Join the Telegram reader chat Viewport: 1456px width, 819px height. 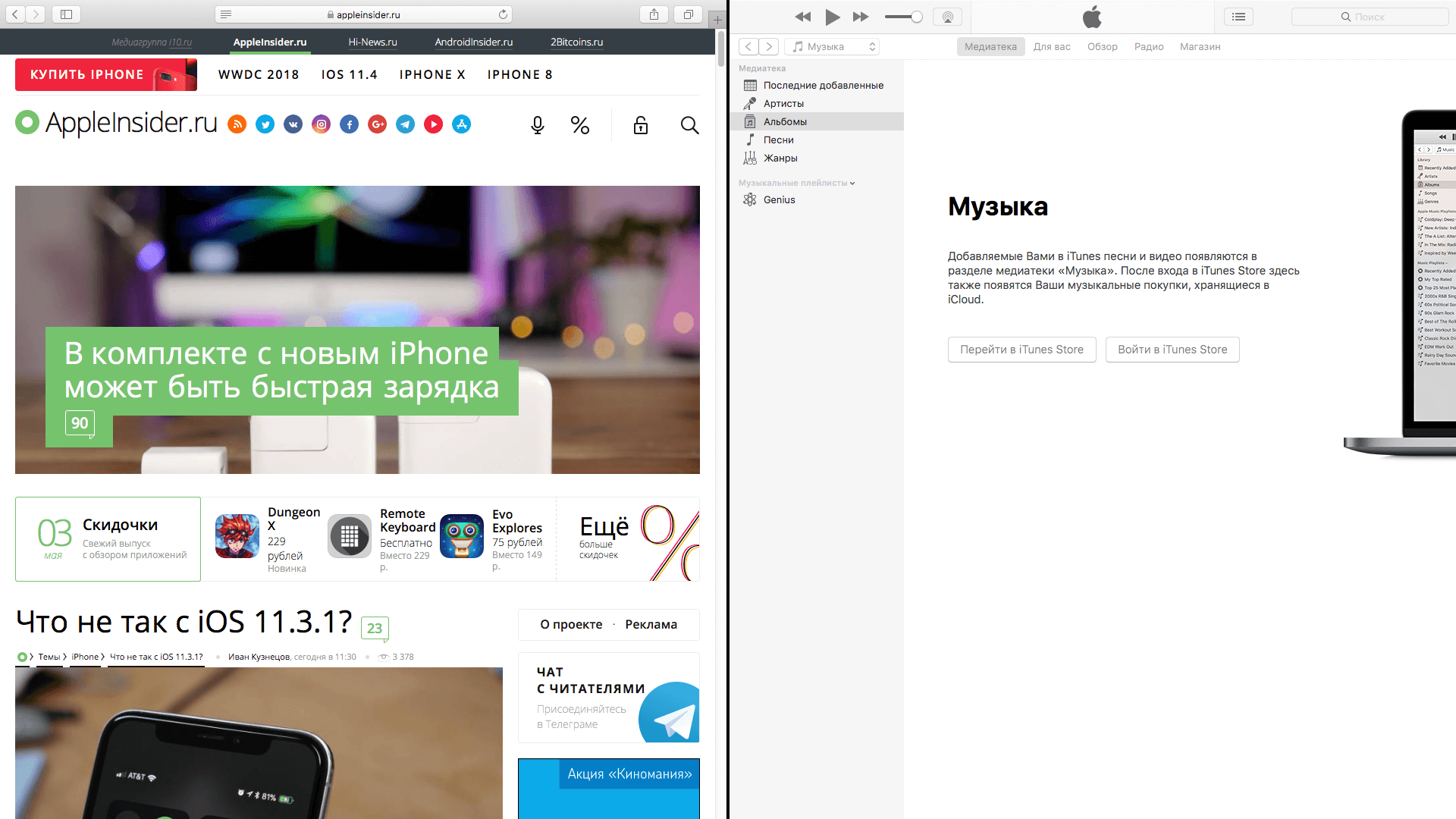point(609,698)
